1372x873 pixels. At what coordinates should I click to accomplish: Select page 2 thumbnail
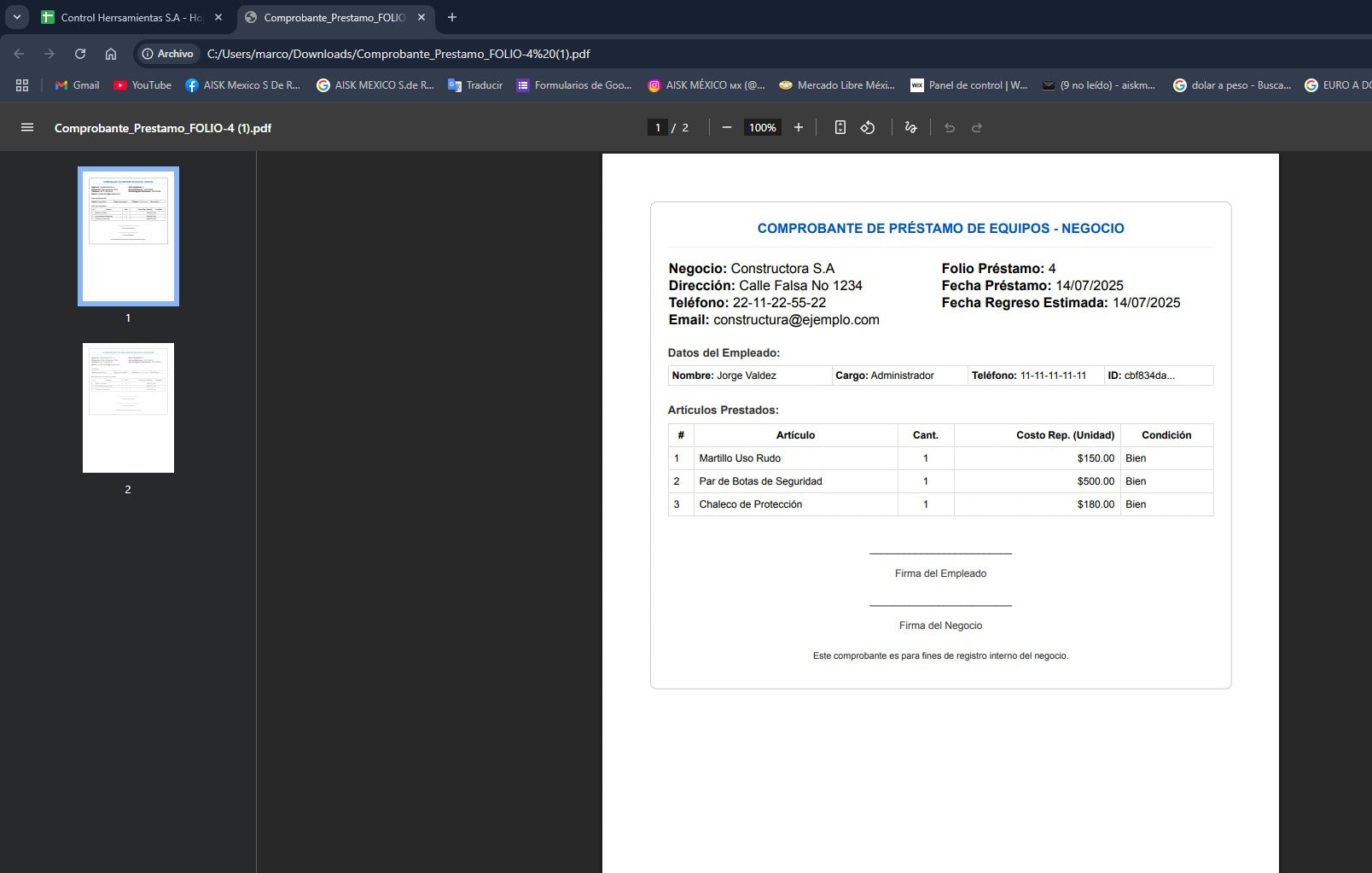pos(128,408)
